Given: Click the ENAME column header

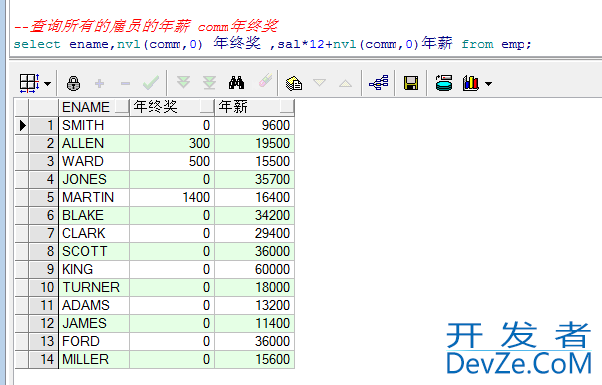Looking at the screenshot, I should point(94,107).
